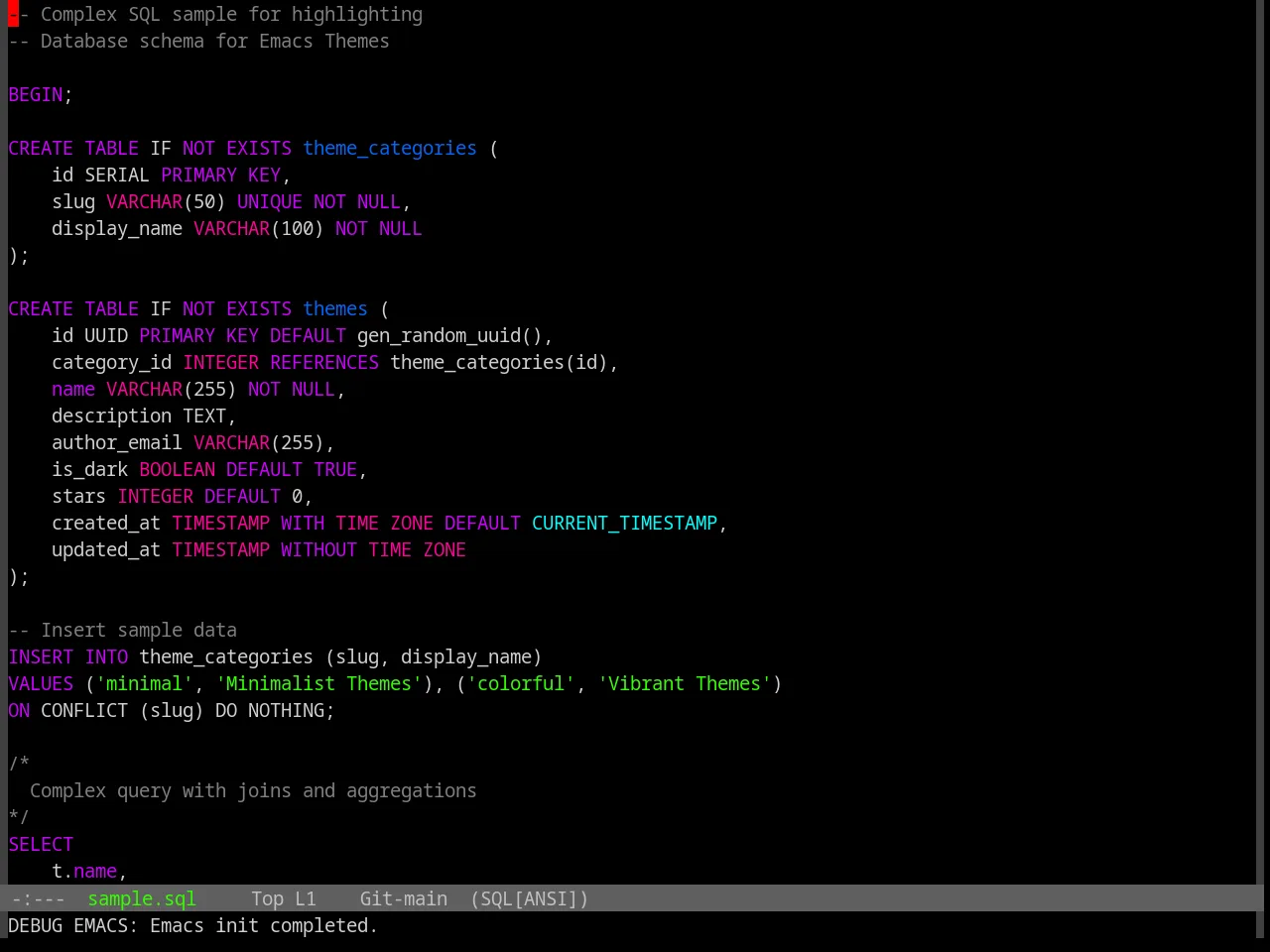Click REFERENCES keyword on category_id line
Image resolution: width=1270 pixels, height=952 pixels.
click(x=324, y=362)
